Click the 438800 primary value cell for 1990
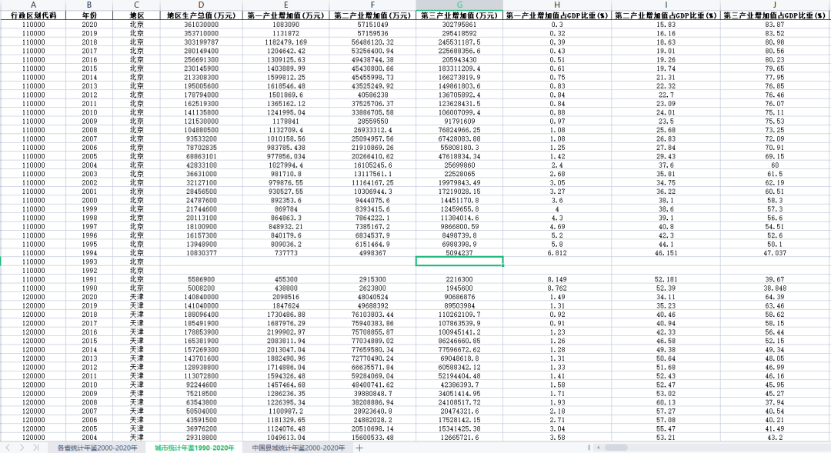The height and width of the screenshot is (453, 831). (286, 288)
